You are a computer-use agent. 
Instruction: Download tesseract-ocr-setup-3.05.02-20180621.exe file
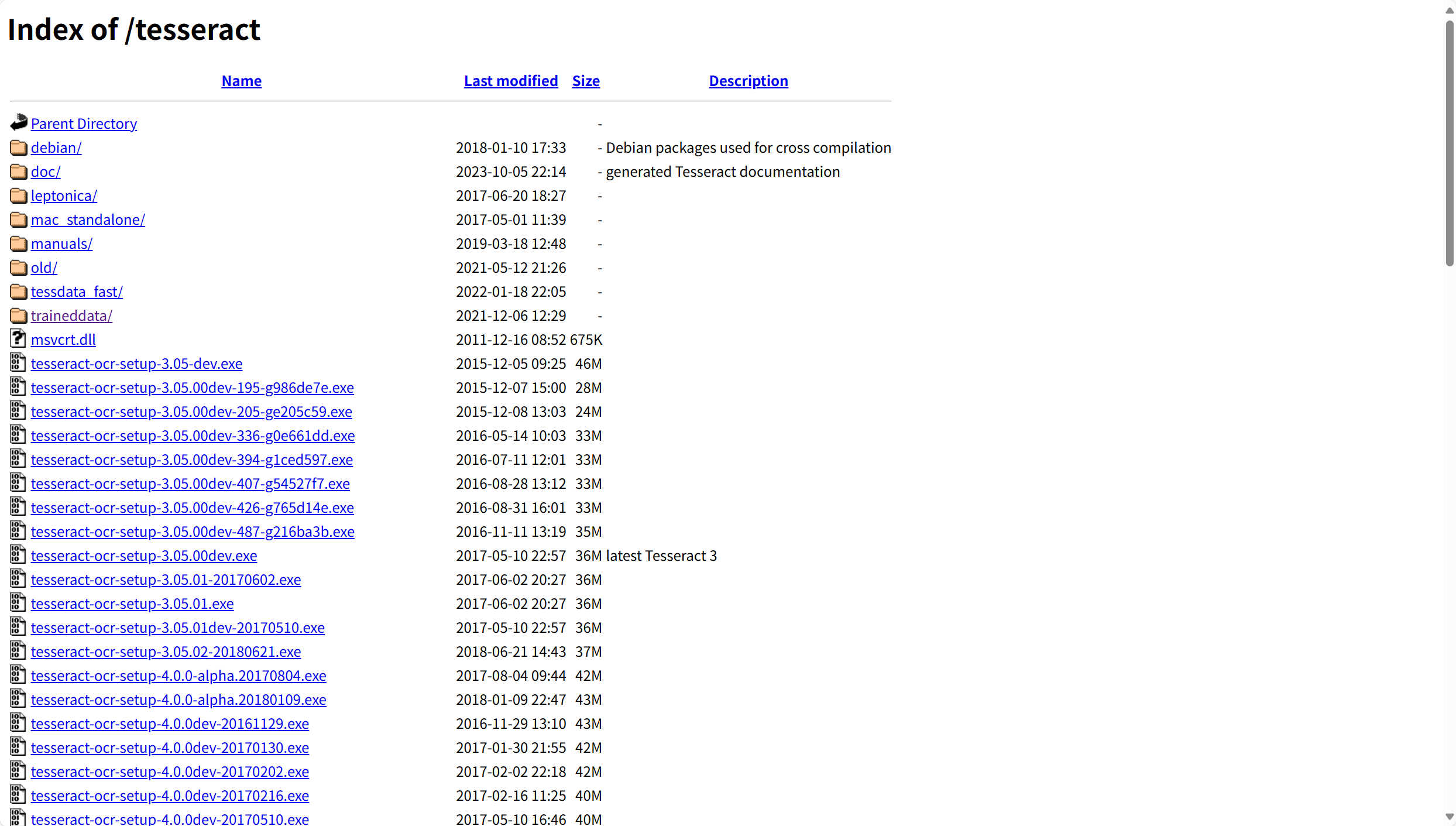click(166, 652)
